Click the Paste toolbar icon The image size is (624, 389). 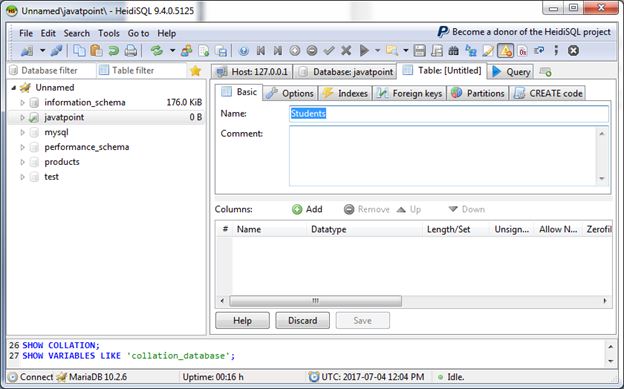[97, 51]
